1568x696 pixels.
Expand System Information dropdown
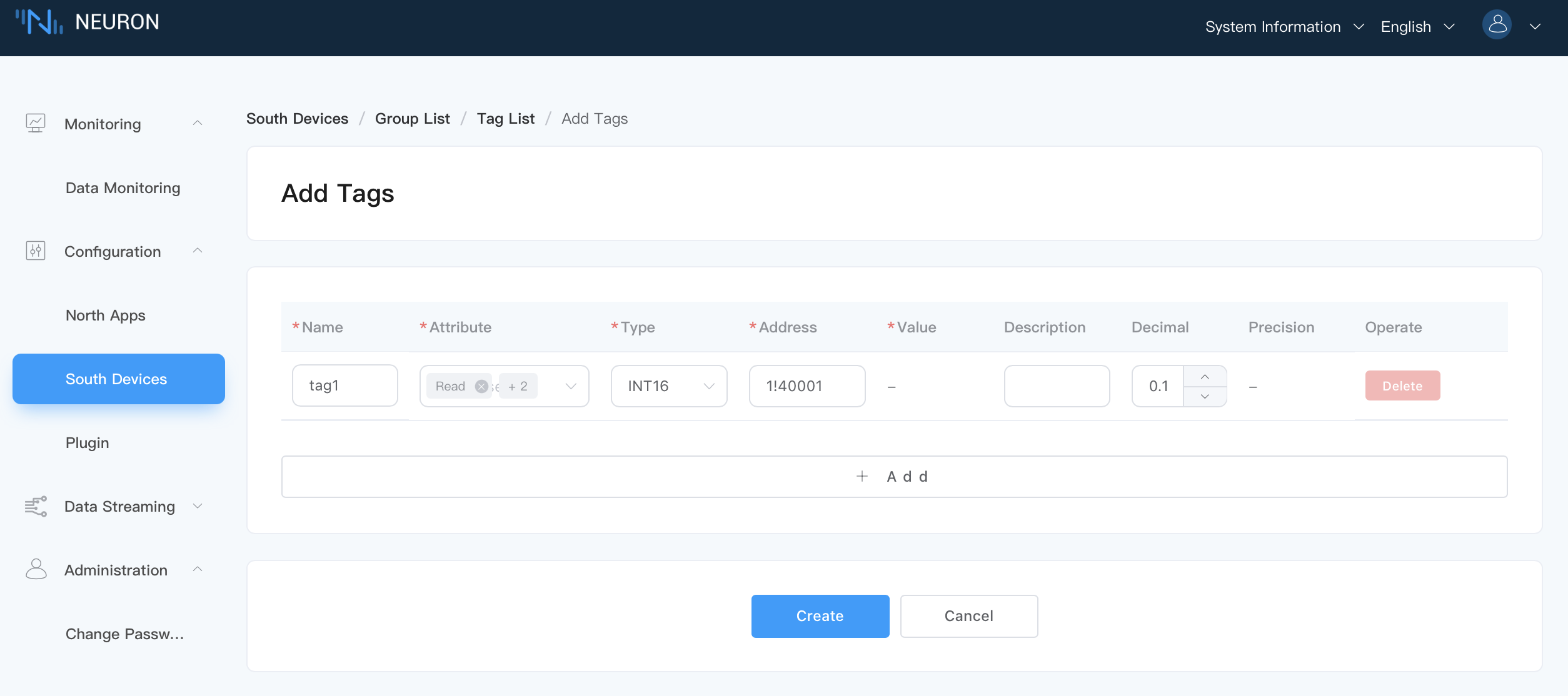[1284, 27]
